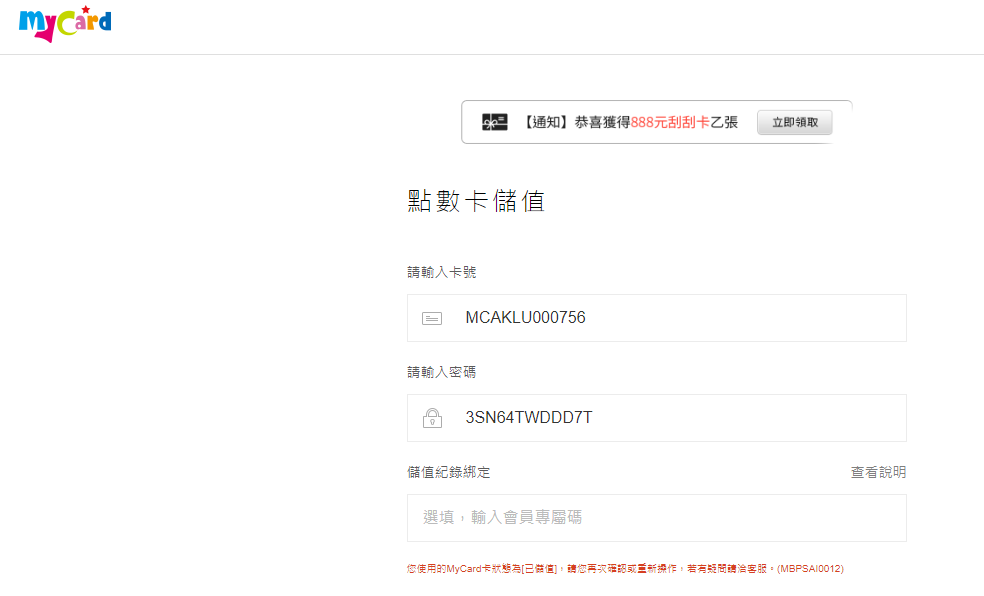
Task: Click the card icon in card number field
Action: (x=432, y=319)
